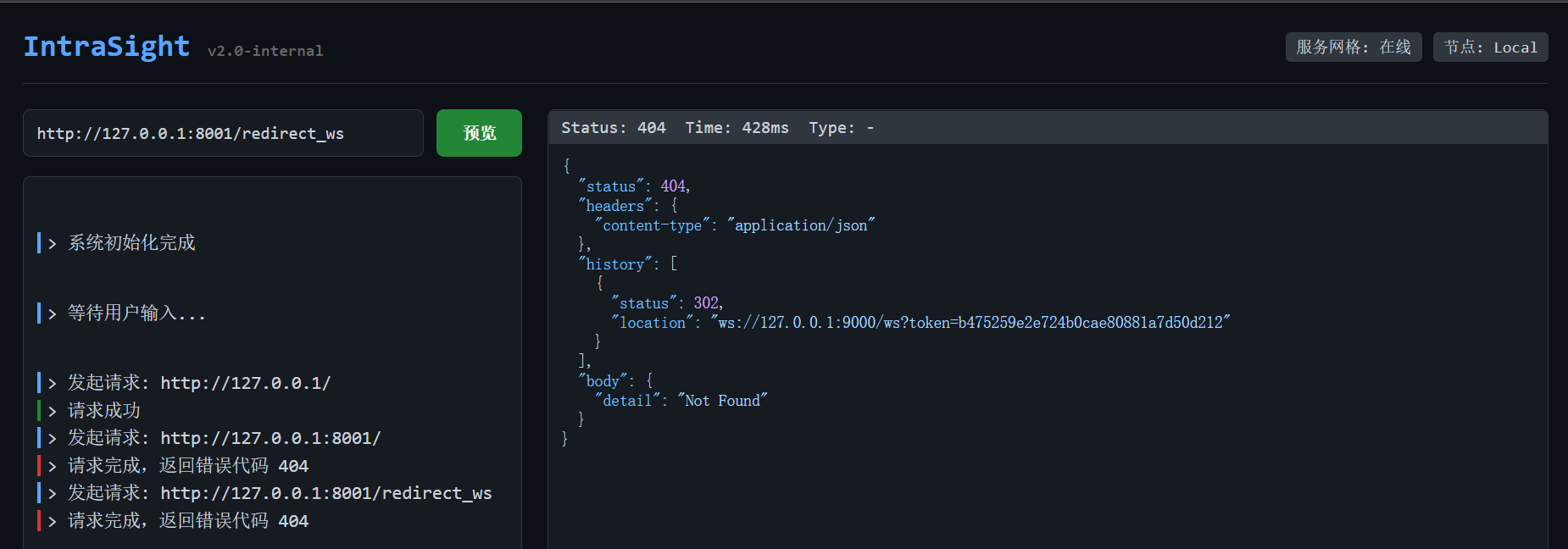Click the IntraSight logo title
Screen dimensions: 1568x549
[x=107, y=47]
